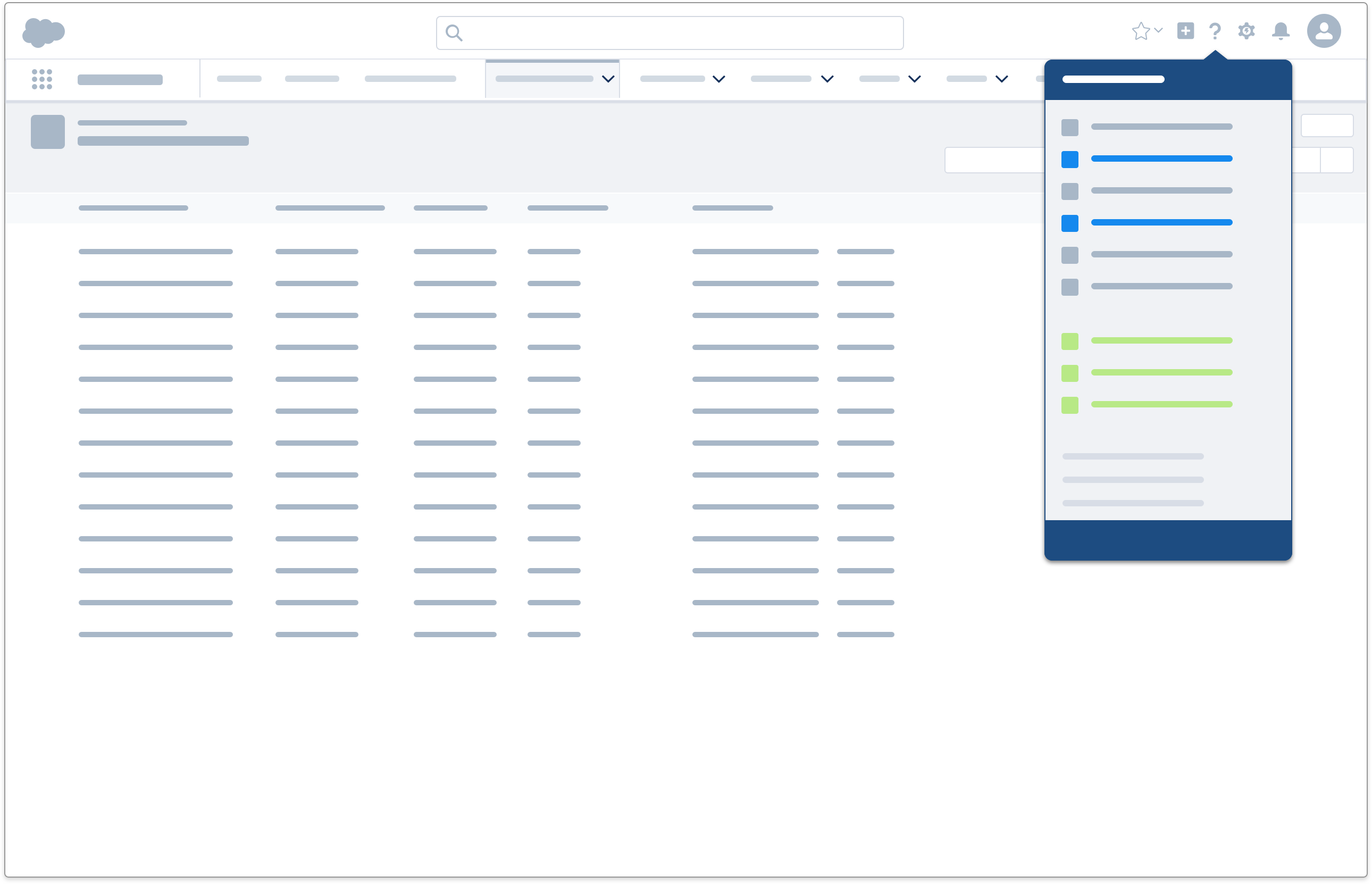The width and height of the screenshot is (1372, 884).
Task: Check the topmost gray checkbox in the panel
Action: (x=1069, y=127)
